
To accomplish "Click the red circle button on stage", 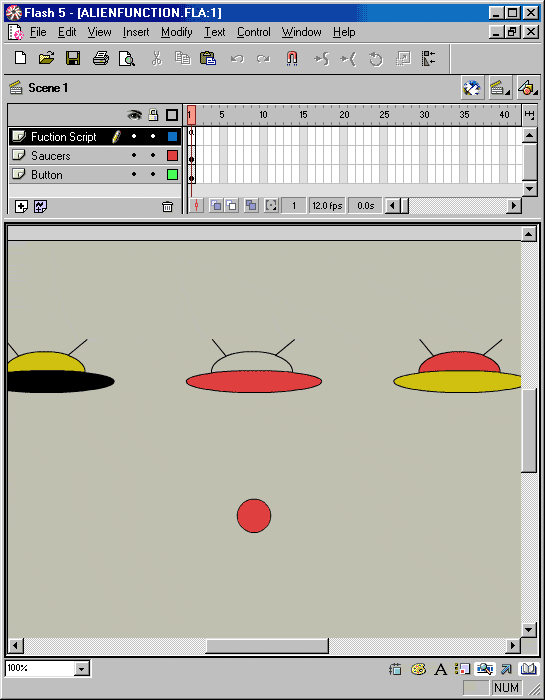I will coord(254,516).
